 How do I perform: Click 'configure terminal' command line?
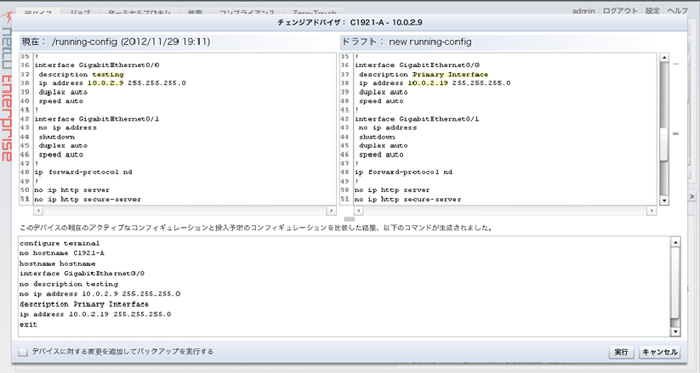[x=60, y=243]
